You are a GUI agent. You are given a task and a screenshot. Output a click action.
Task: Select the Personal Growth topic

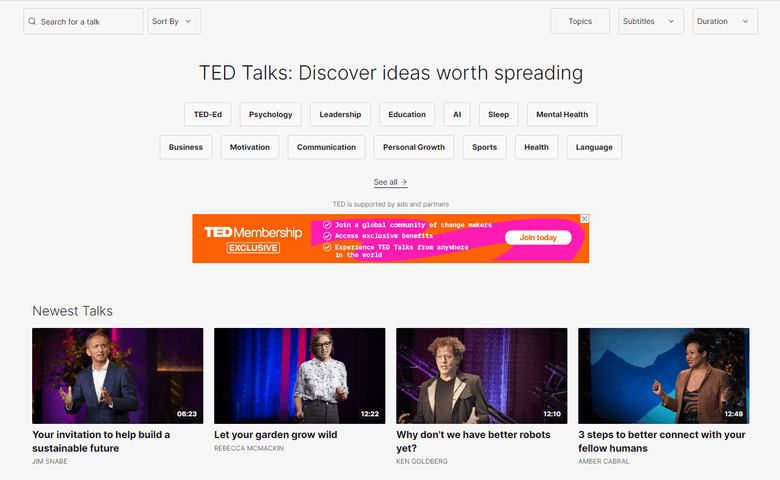coord(414,147)
